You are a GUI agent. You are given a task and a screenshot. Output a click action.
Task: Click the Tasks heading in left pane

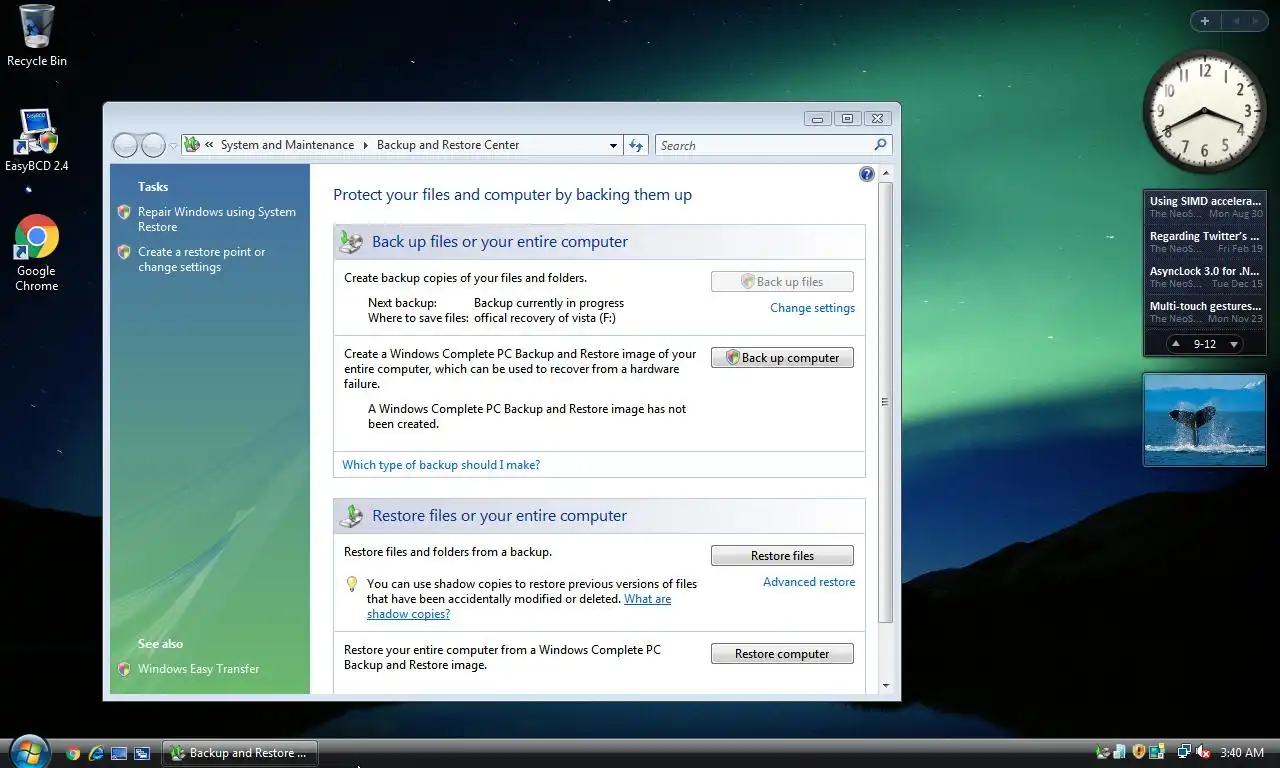(153, 187)
